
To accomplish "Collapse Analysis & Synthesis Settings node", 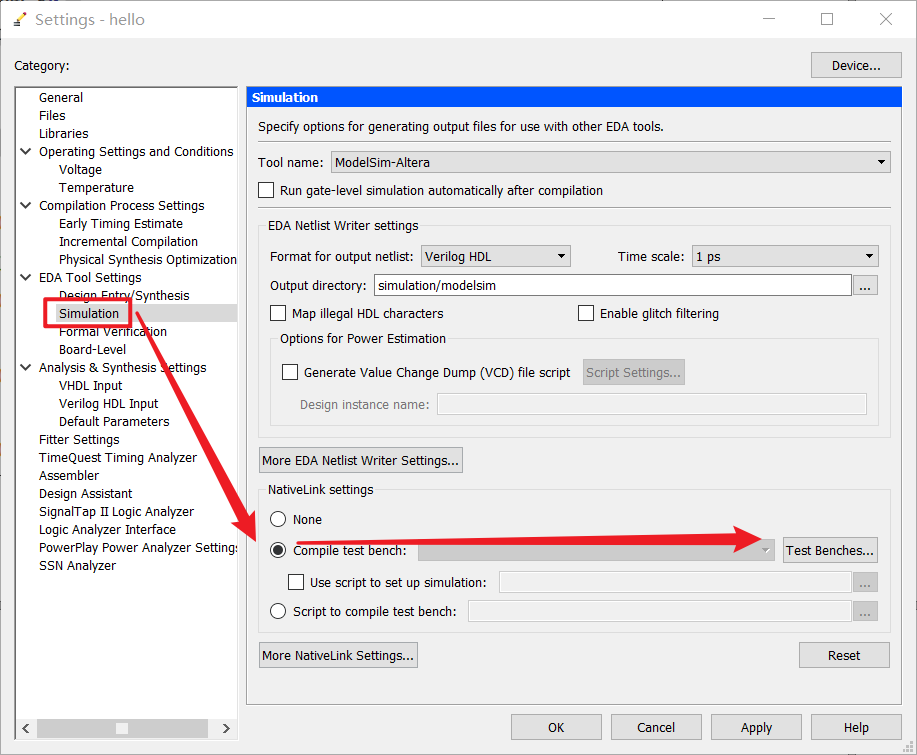I will [26, 367].
